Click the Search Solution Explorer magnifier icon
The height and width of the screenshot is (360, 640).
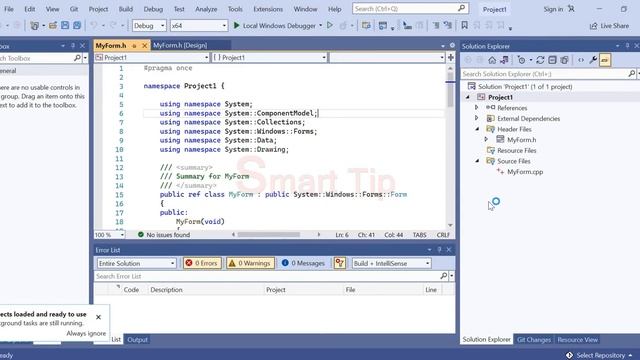tap(631, 74)
